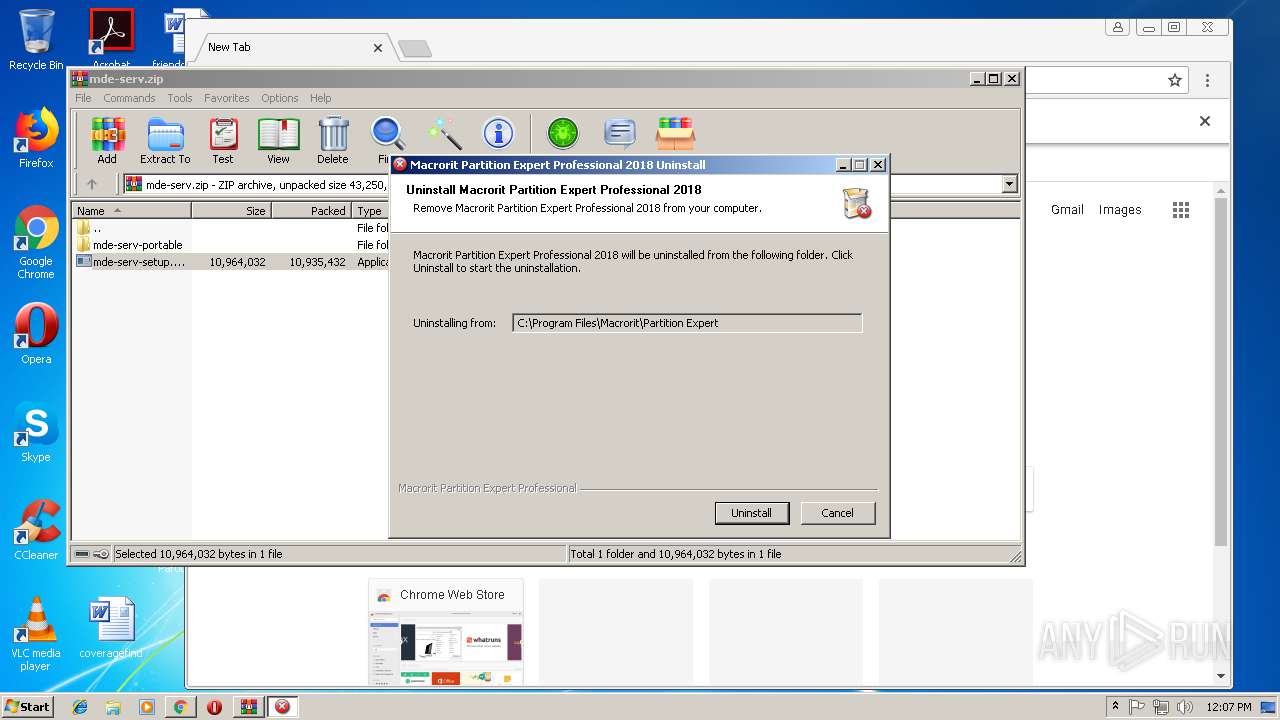Open the CCleaner desktop shortcut

(36, 530)
